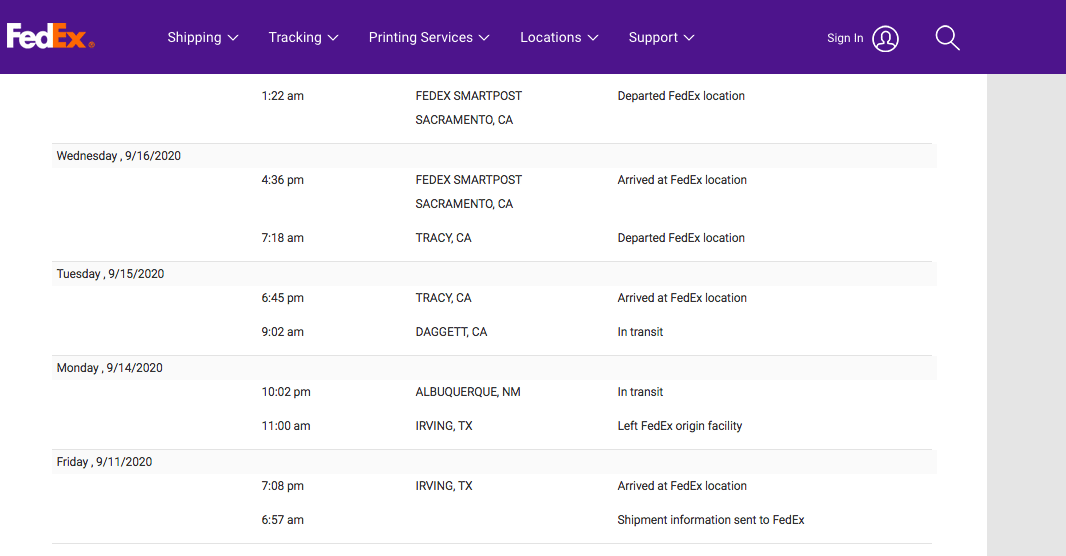Click FEDEX SMARTPOST in the 4:36 pm row
The width and height of the screenshot is (1066, 556).
coord(469,180)
